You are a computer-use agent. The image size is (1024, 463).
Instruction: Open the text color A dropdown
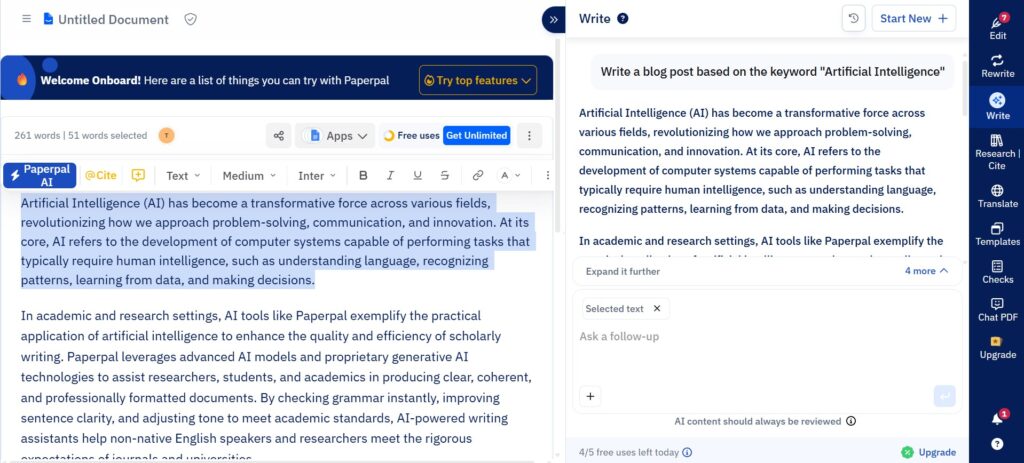tap(510, 175)
